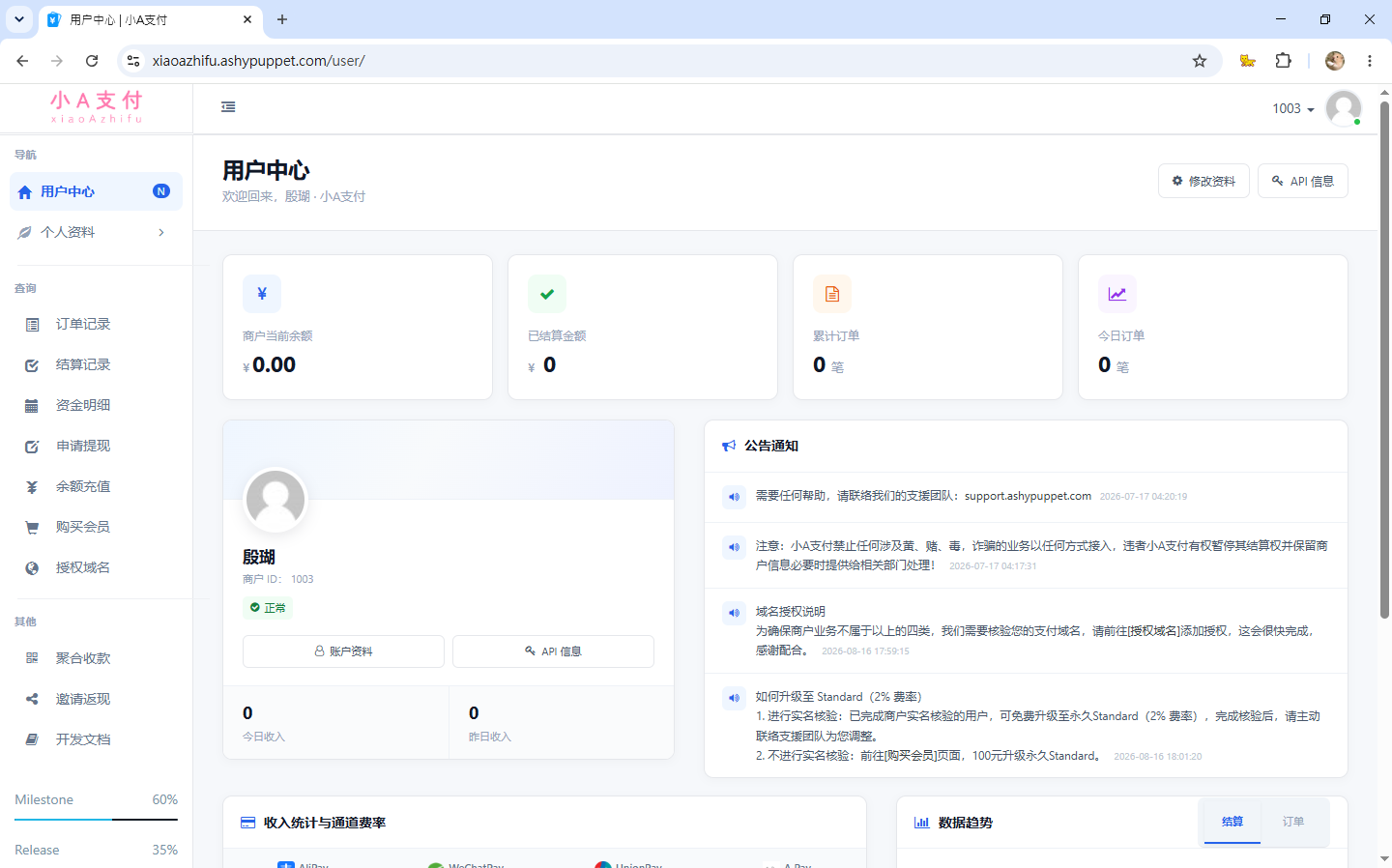1392x868 pixels.
Task: Click the chart icon on 今日订单 card
Action: (1117, 294)
